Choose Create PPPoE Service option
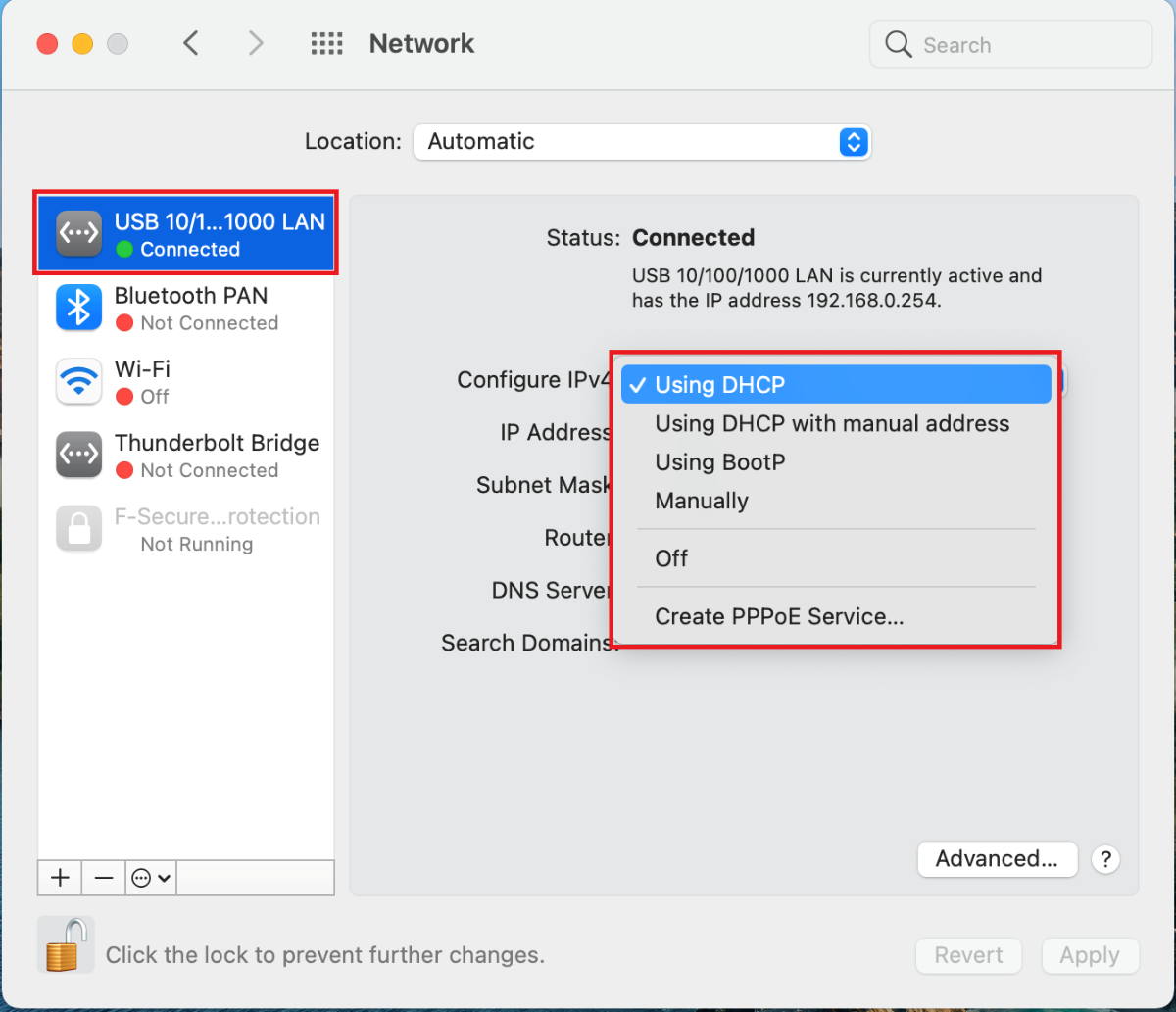The image size is (1176, 1012). coord(779,617)
